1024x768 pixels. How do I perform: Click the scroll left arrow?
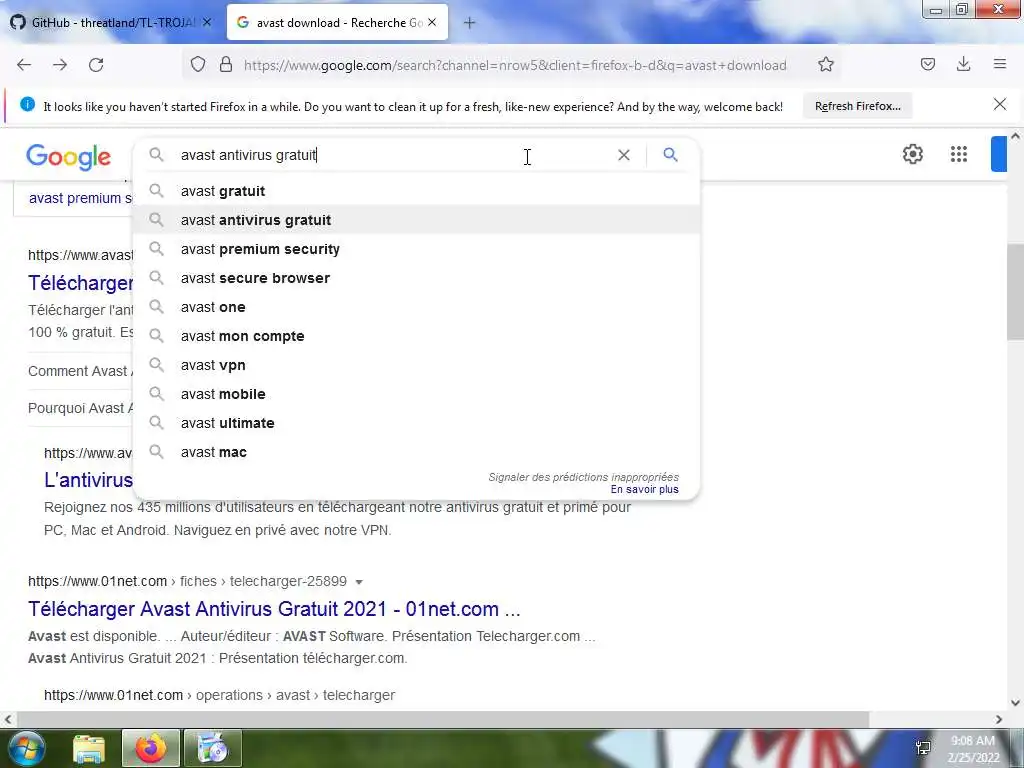[8, 719]
